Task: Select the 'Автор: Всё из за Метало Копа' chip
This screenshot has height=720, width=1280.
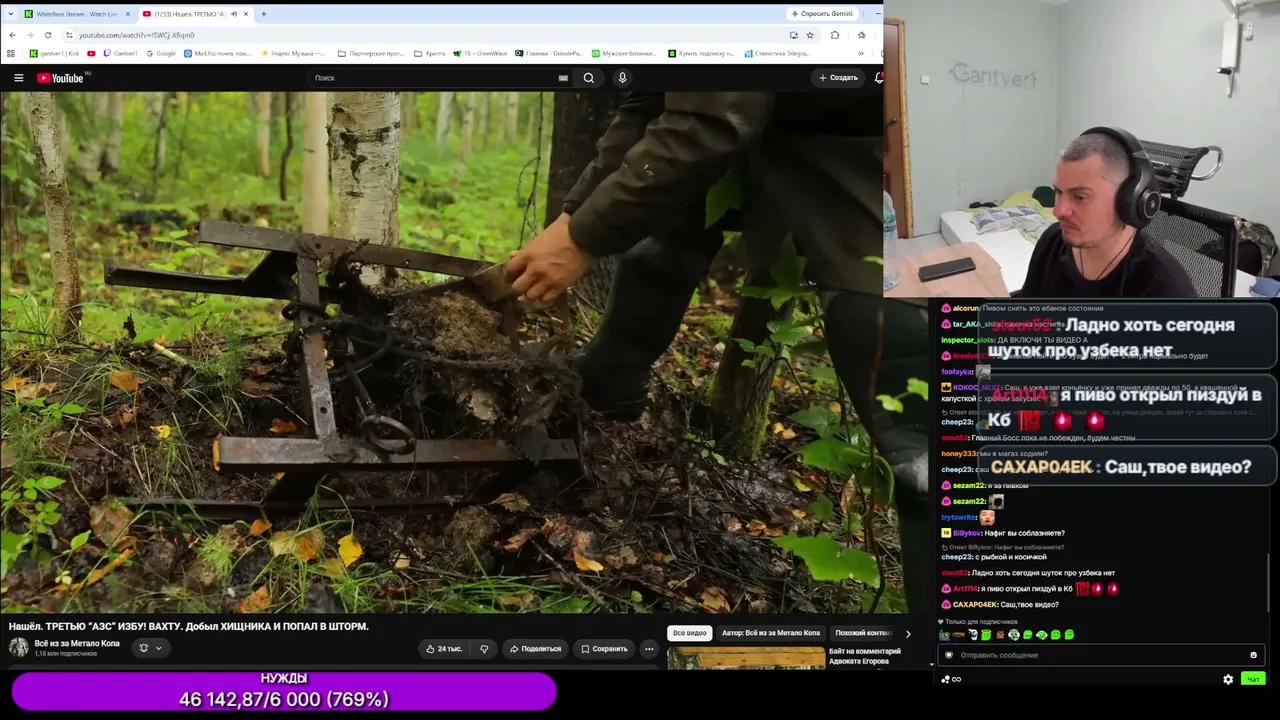Action: [771, 633]
